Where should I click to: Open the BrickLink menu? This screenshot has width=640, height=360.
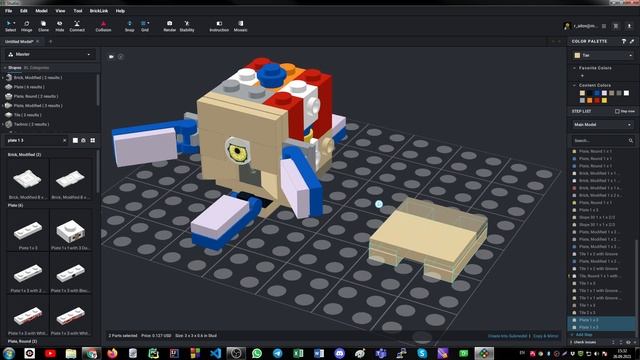click(x=99, y=11)
